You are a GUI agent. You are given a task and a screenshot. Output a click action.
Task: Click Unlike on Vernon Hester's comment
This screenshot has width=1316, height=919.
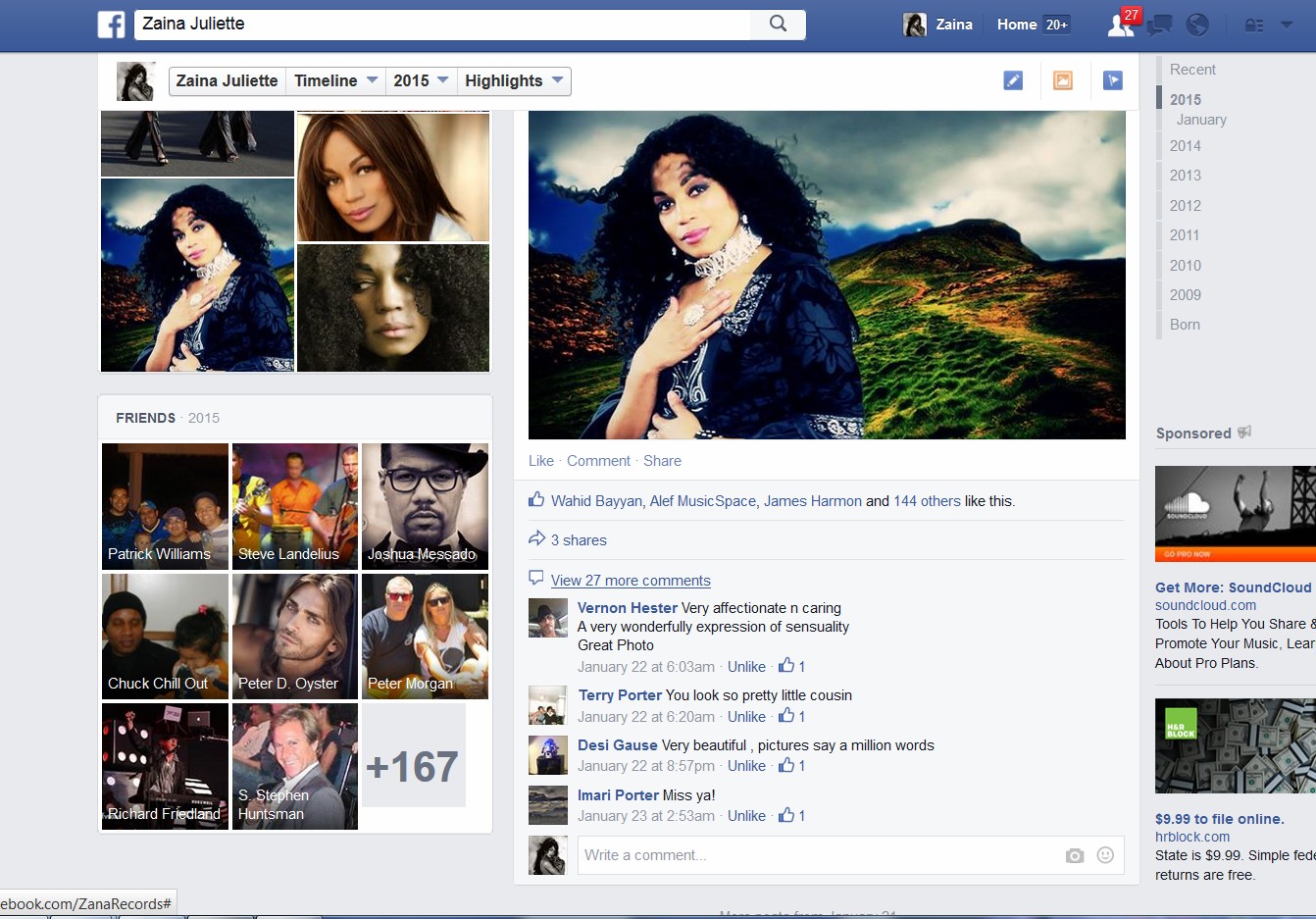pos(746,667)
